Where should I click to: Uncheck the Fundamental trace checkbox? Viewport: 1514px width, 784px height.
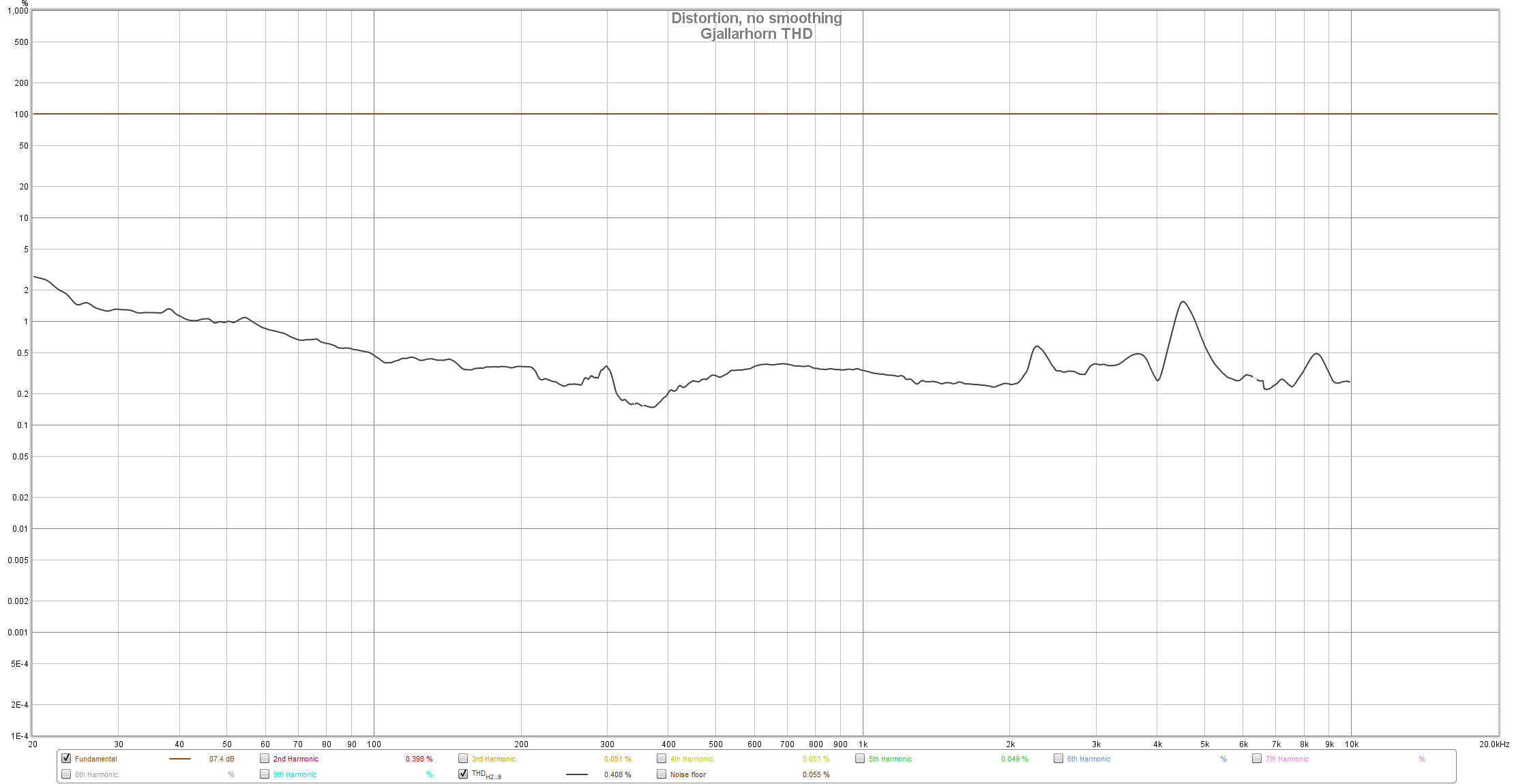point(66,758)
